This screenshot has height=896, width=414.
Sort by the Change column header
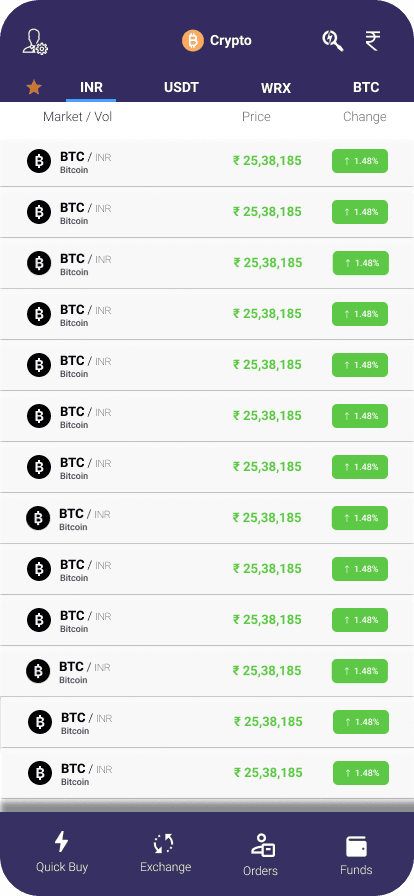[365, 117]
